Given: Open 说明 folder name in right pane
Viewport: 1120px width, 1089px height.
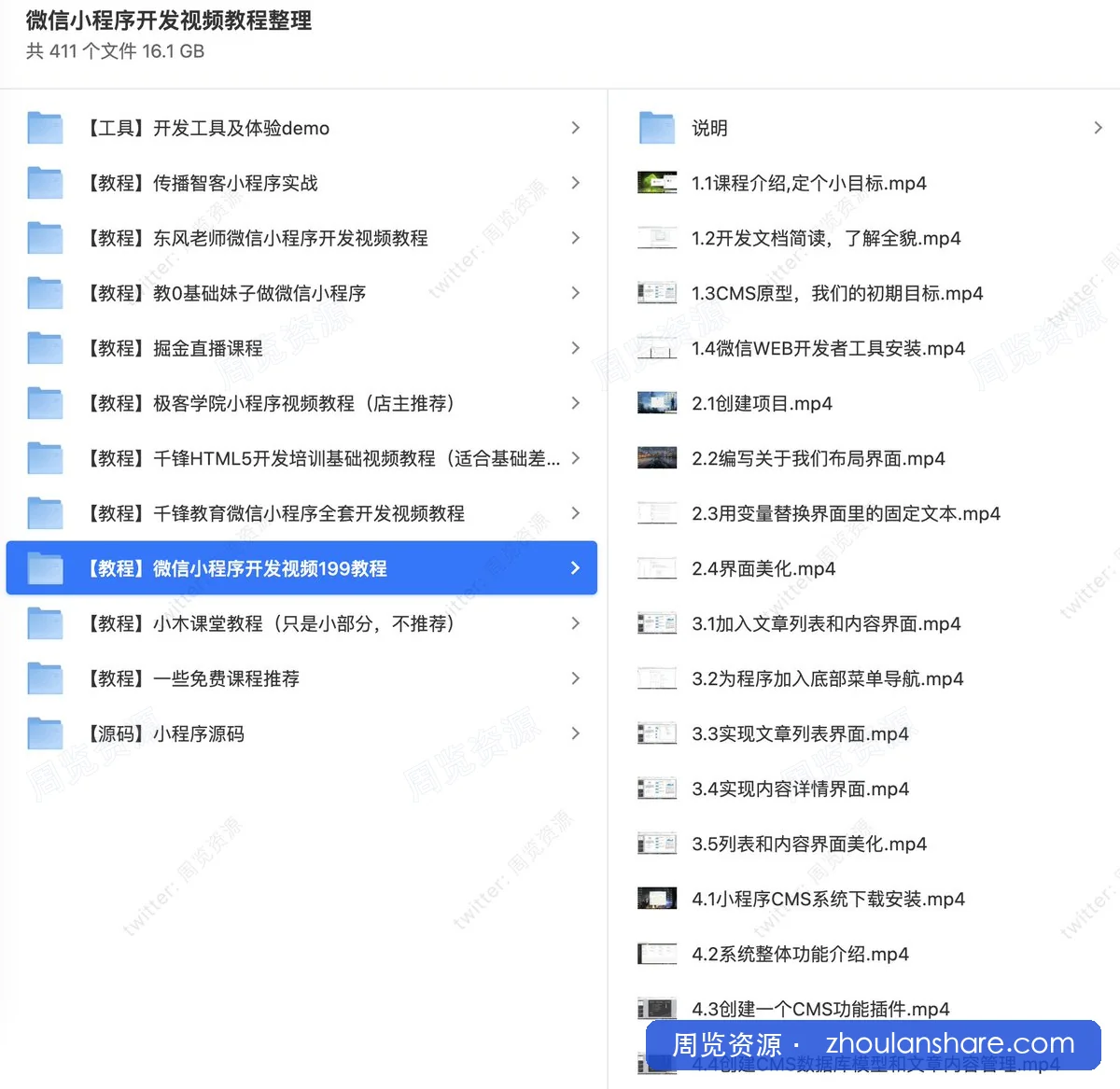Looking at the screenshot, I should pos(709,128).
